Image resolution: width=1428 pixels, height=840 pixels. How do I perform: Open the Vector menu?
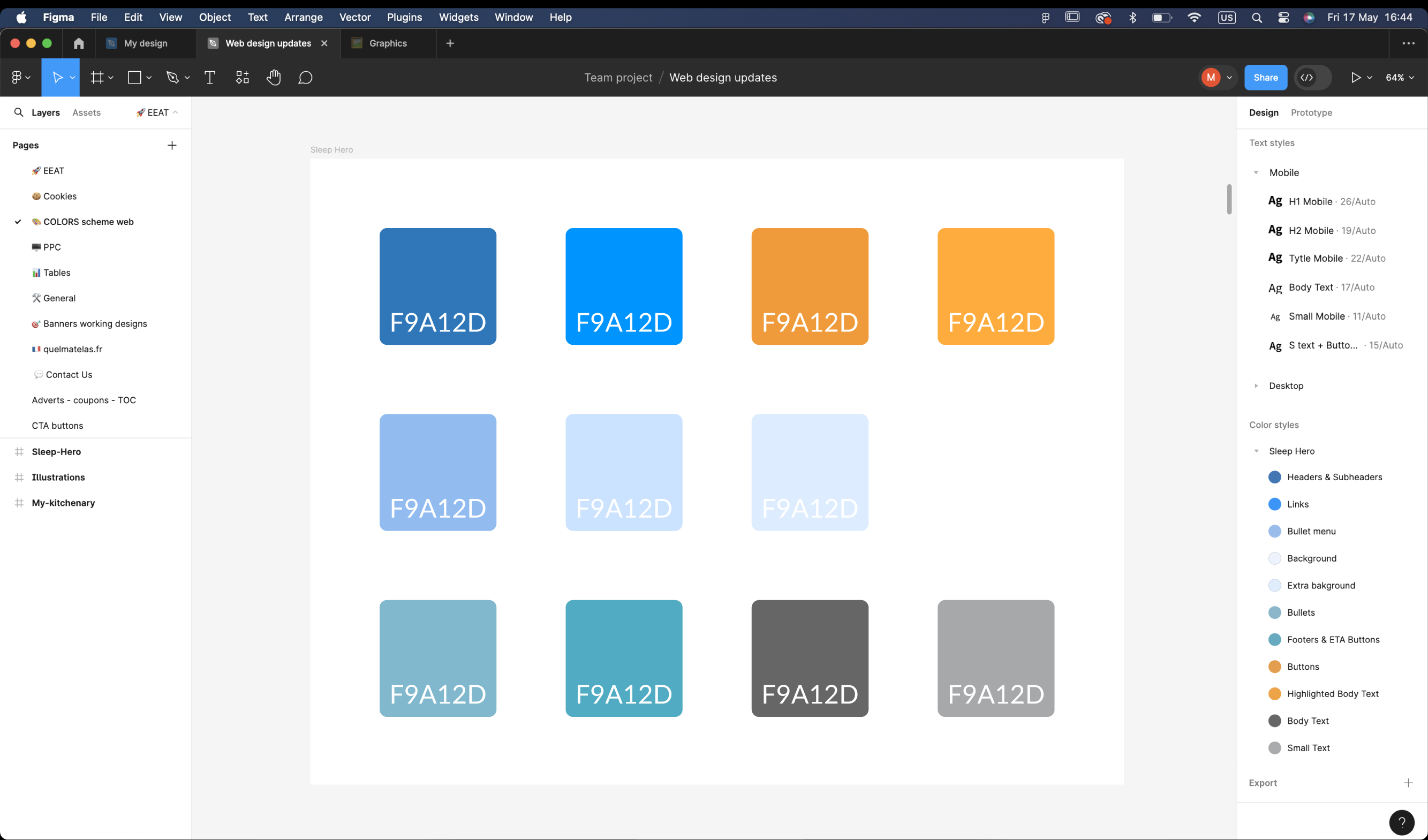click(x=355, y=18)
